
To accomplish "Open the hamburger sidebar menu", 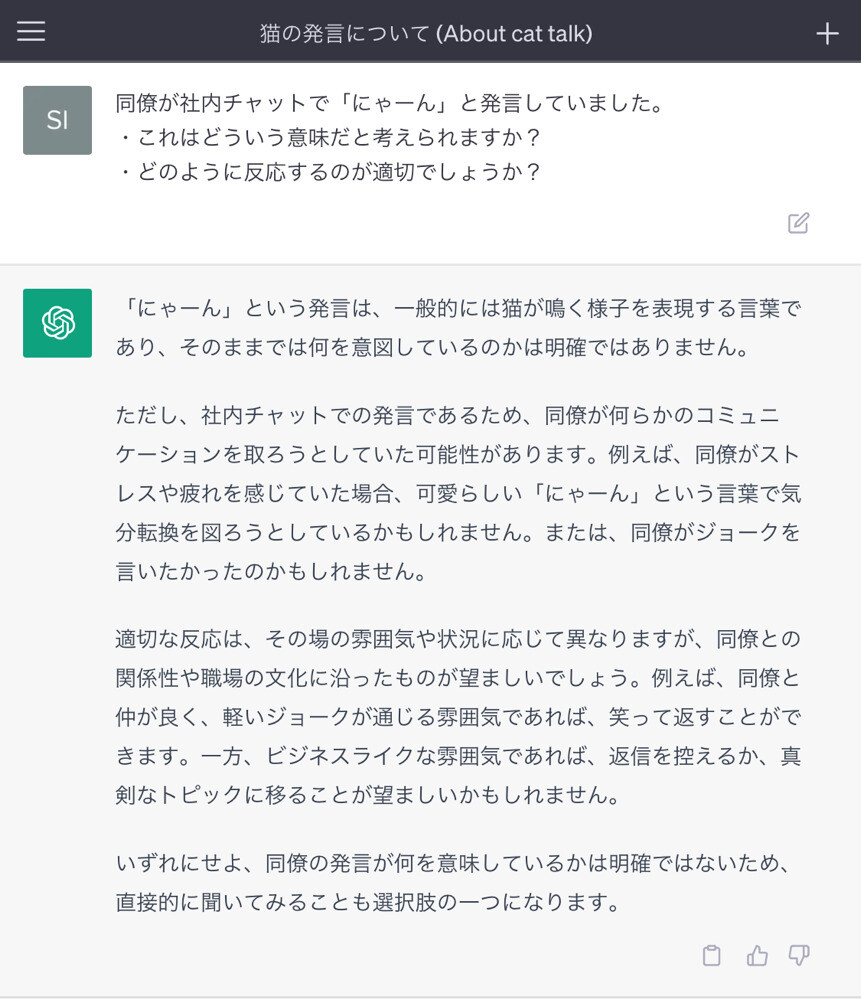I will tap(31, 32).
